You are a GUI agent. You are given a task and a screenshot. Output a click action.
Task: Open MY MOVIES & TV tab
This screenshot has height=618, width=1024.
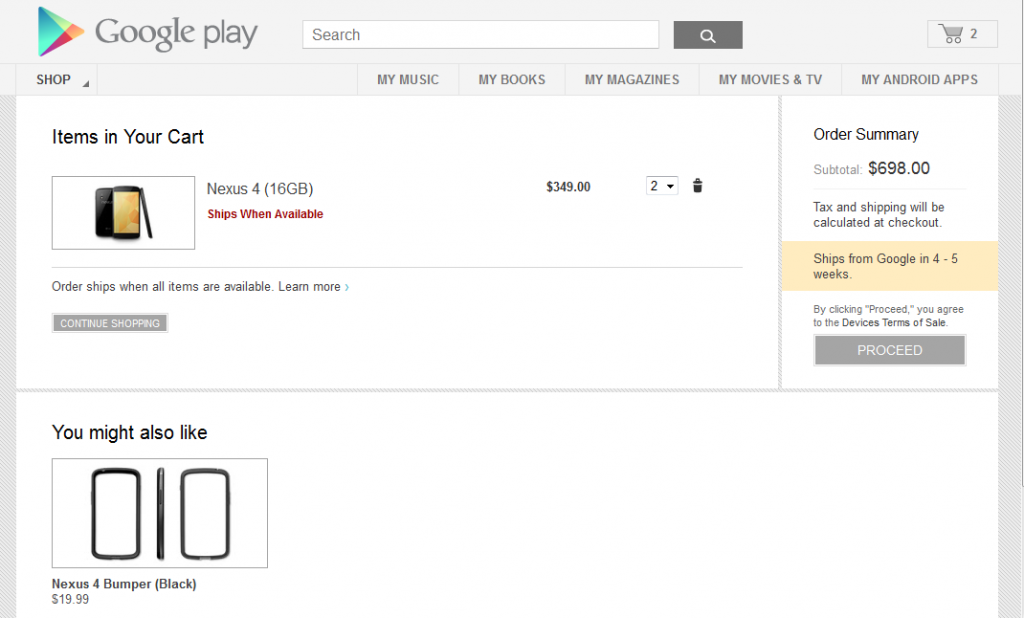click(x=770, y=80)
